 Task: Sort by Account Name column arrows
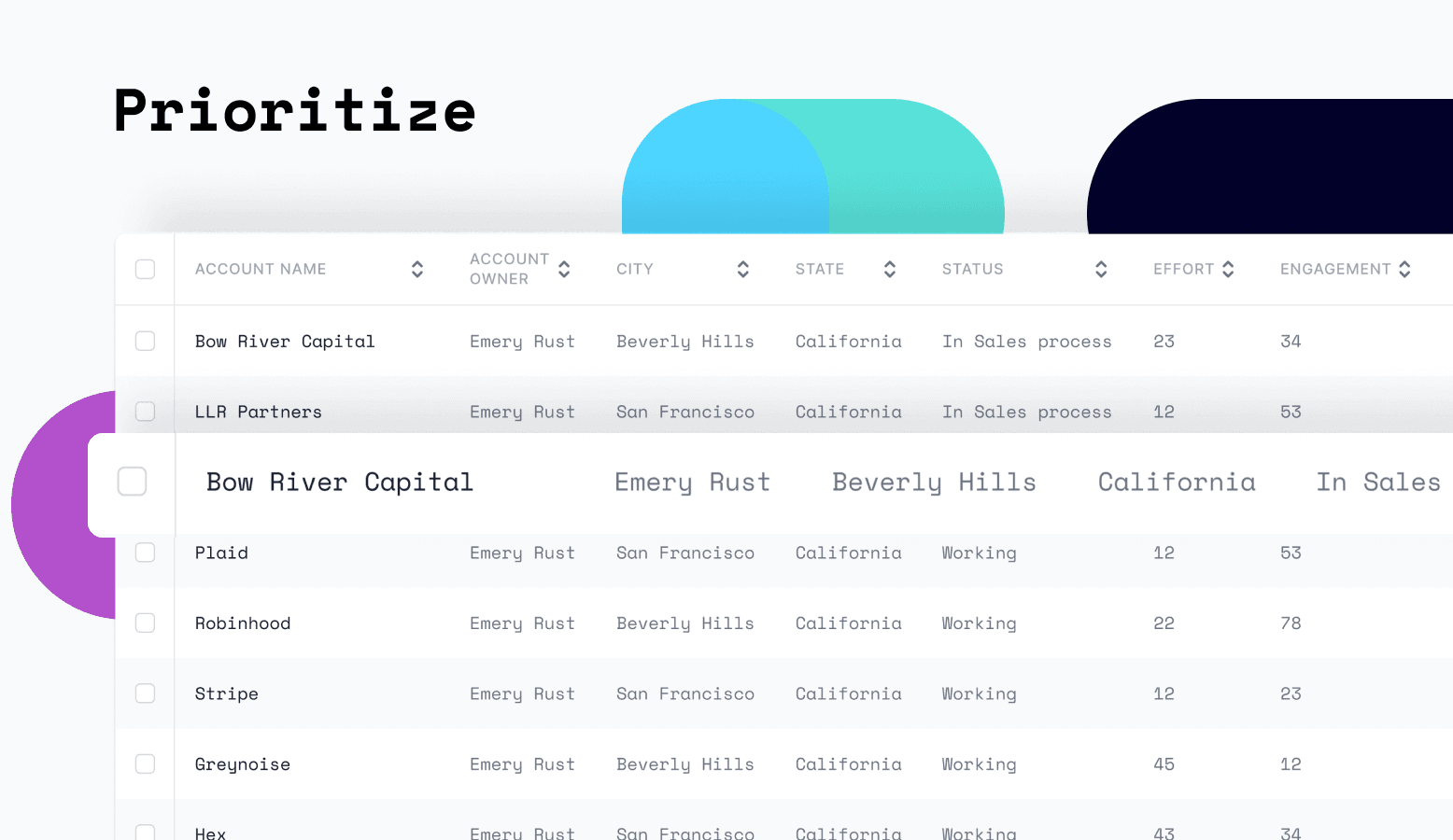pyautogui.click(x=417, y=269)
